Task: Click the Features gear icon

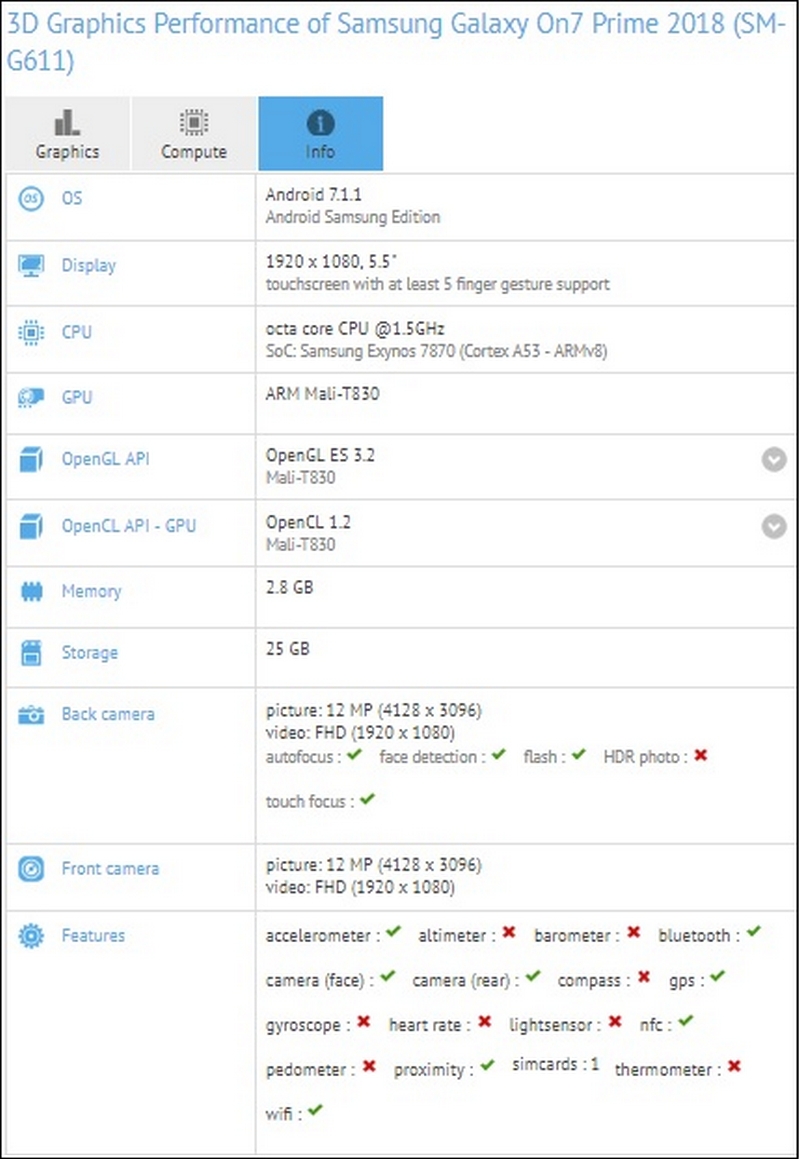Action: coord(31,936)
